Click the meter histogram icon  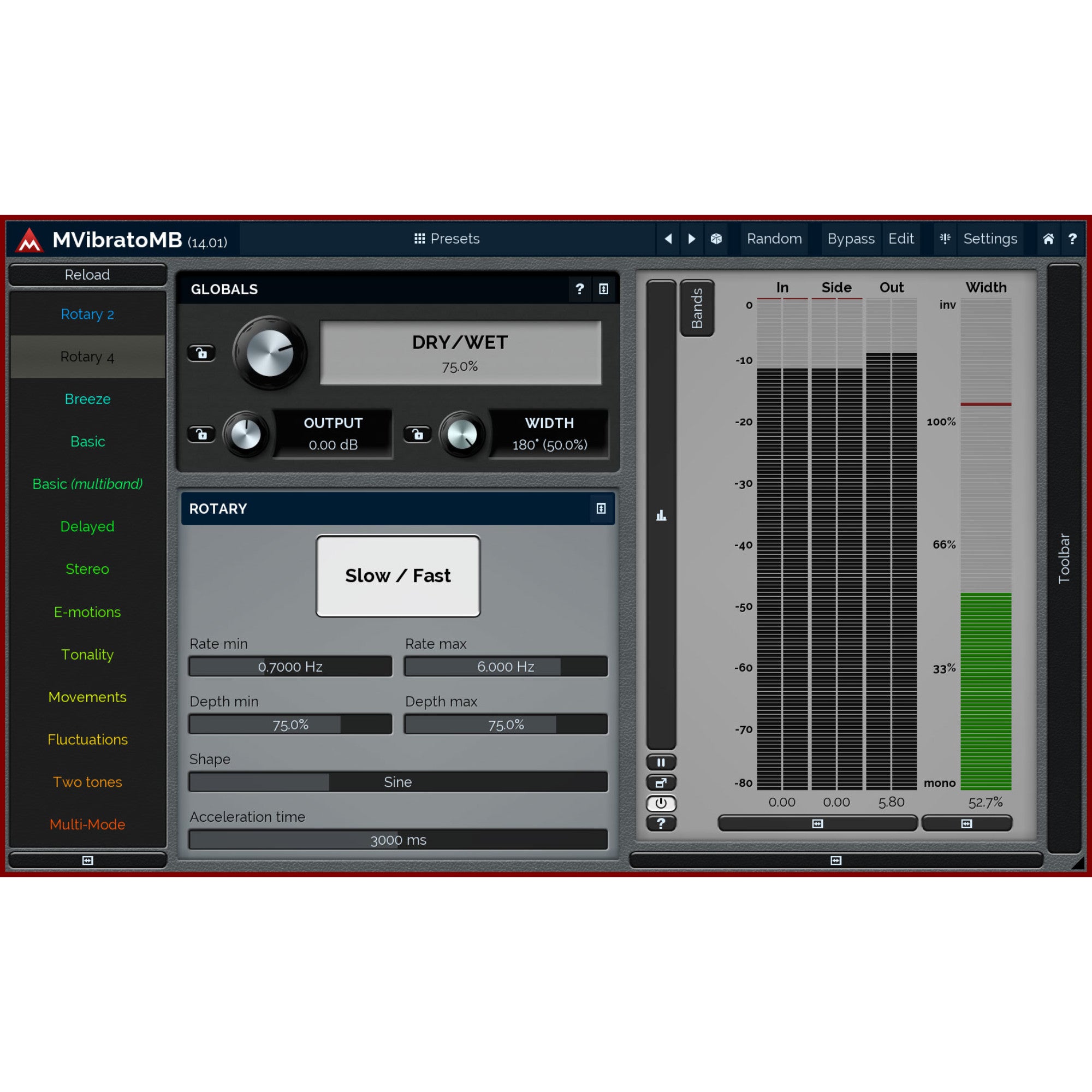661,515
